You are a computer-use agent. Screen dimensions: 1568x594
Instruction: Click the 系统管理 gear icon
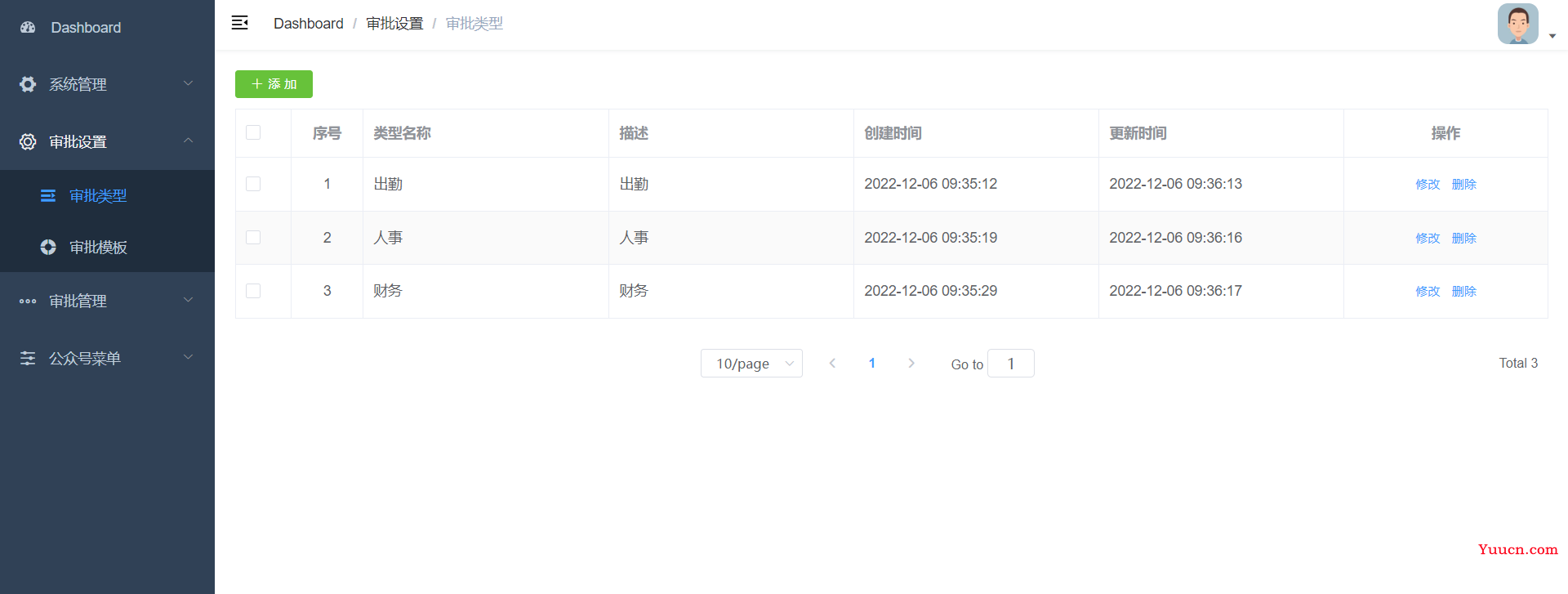coord(28,84)
